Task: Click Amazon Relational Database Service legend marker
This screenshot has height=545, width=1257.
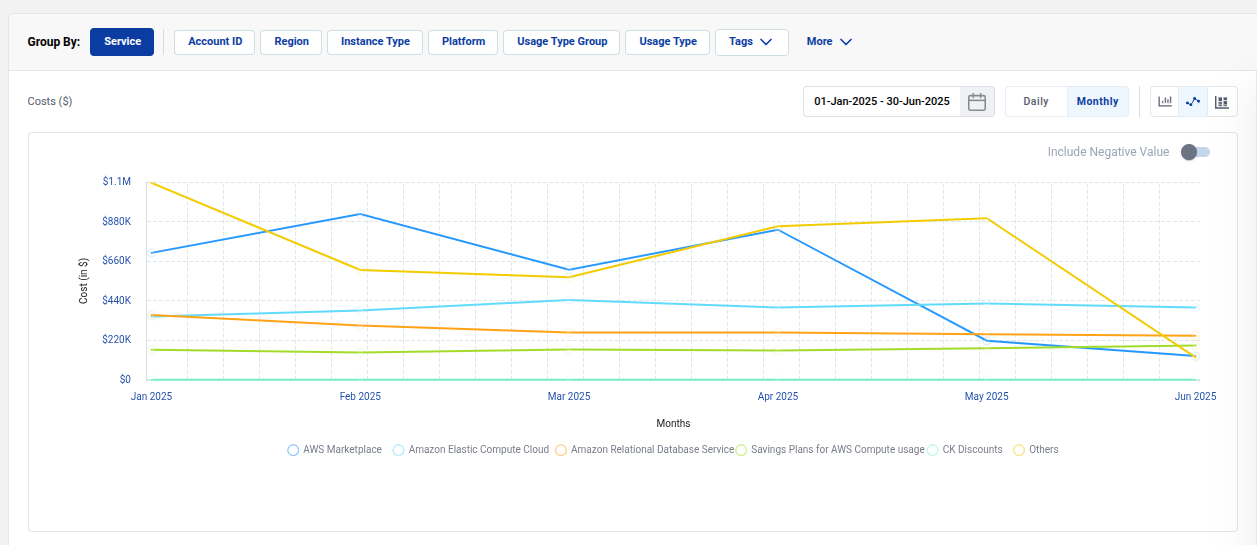Action: [561, 450]
